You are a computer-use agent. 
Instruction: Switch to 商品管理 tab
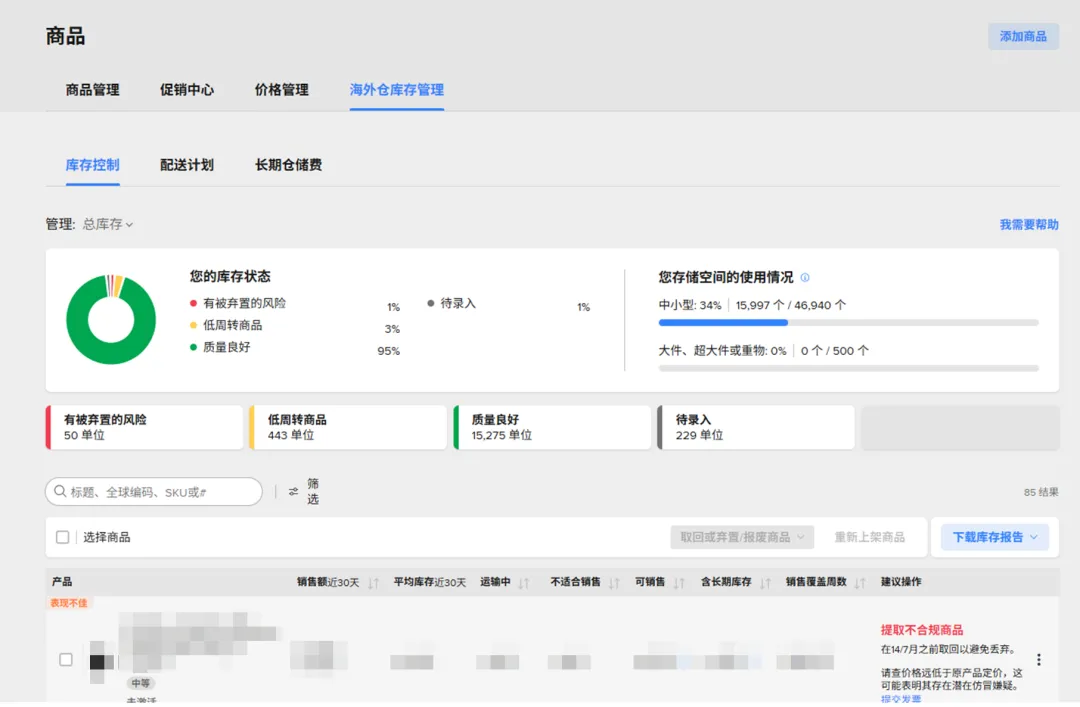(x=92, y=90)
